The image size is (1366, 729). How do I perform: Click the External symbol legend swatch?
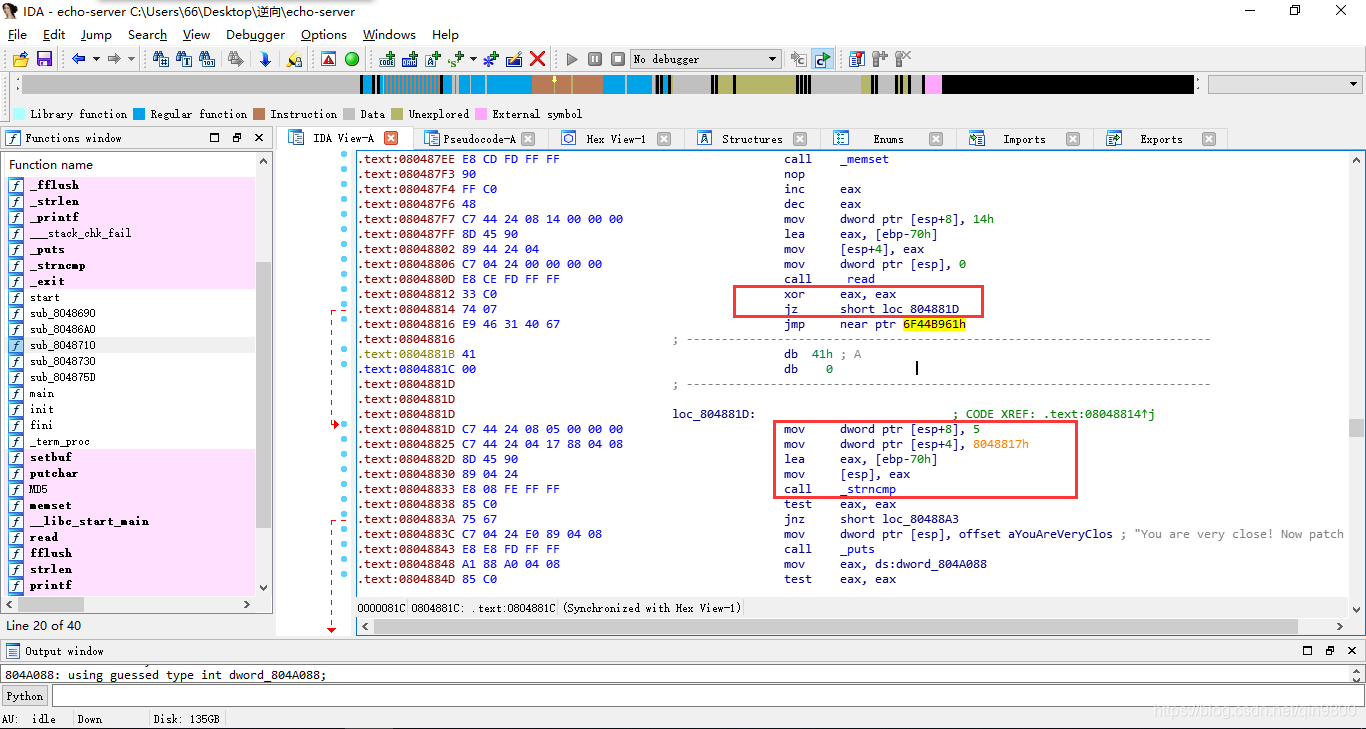tap(481, 114)
